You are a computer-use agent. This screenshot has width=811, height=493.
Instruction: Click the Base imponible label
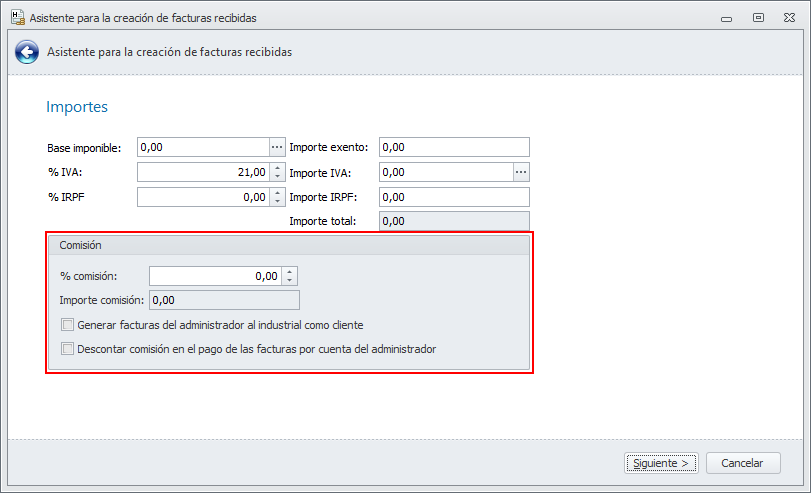point(84,148)
